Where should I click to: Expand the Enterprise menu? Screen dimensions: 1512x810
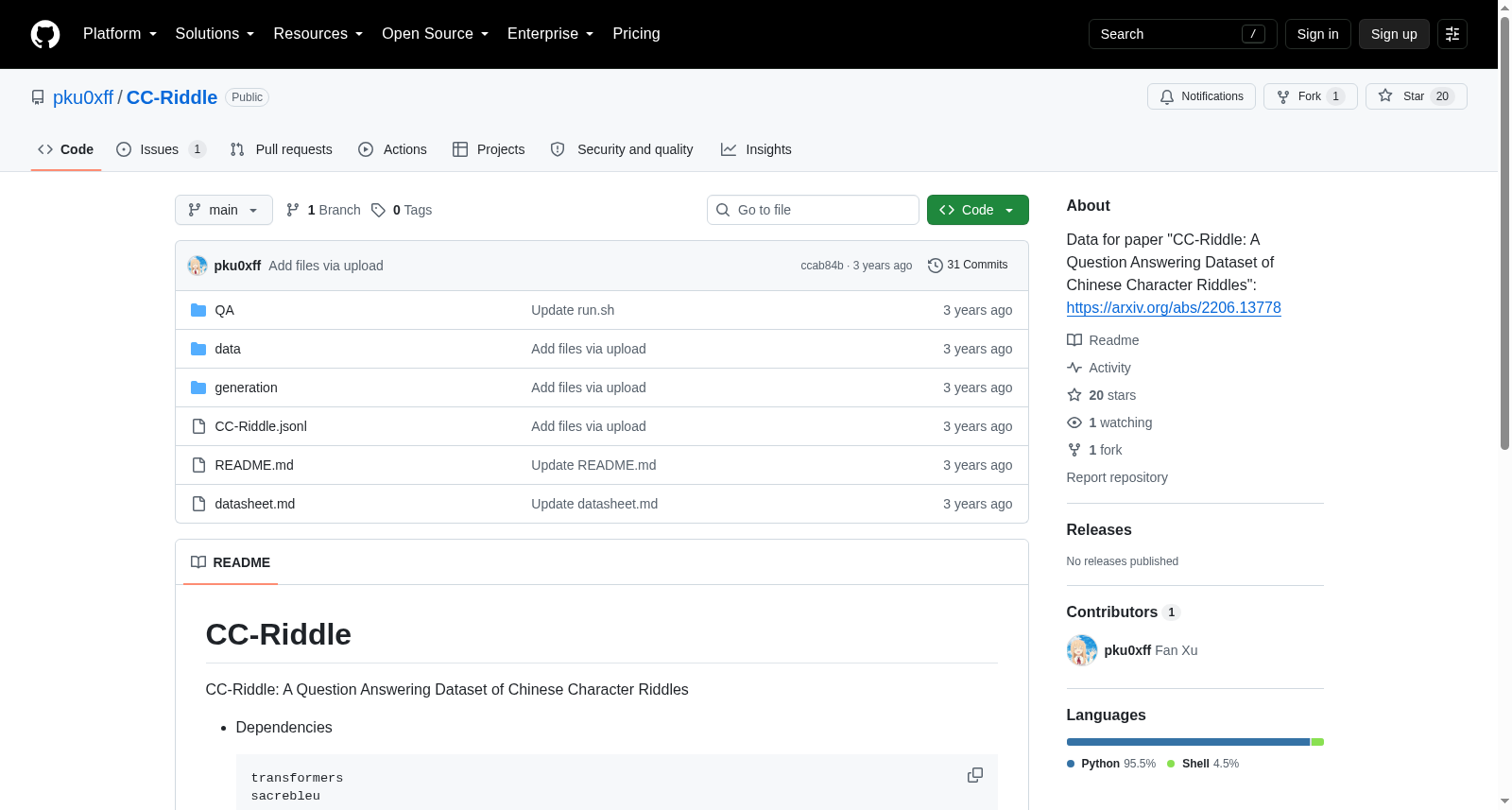coord(551,34)
